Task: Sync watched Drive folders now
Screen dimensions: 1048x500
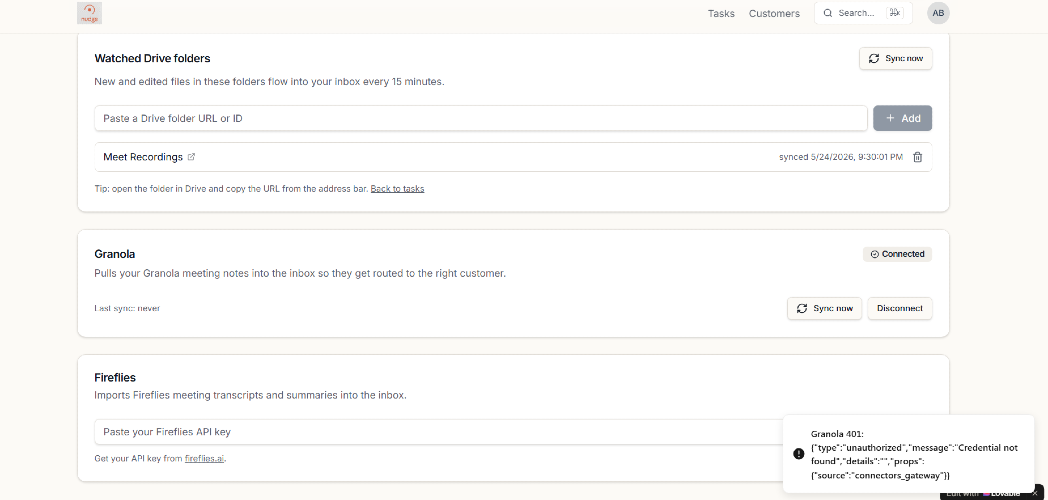Action: click(x=896, y=58)
